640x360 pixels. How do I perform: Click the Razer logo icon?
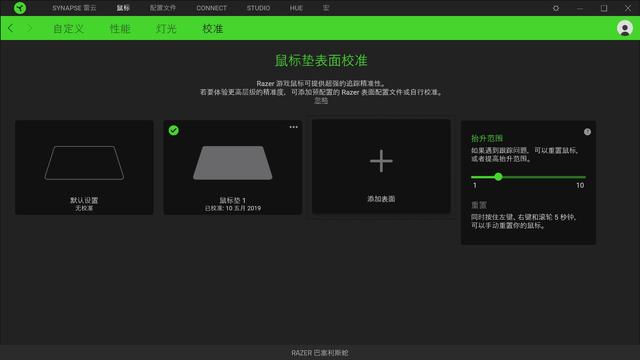20,8
